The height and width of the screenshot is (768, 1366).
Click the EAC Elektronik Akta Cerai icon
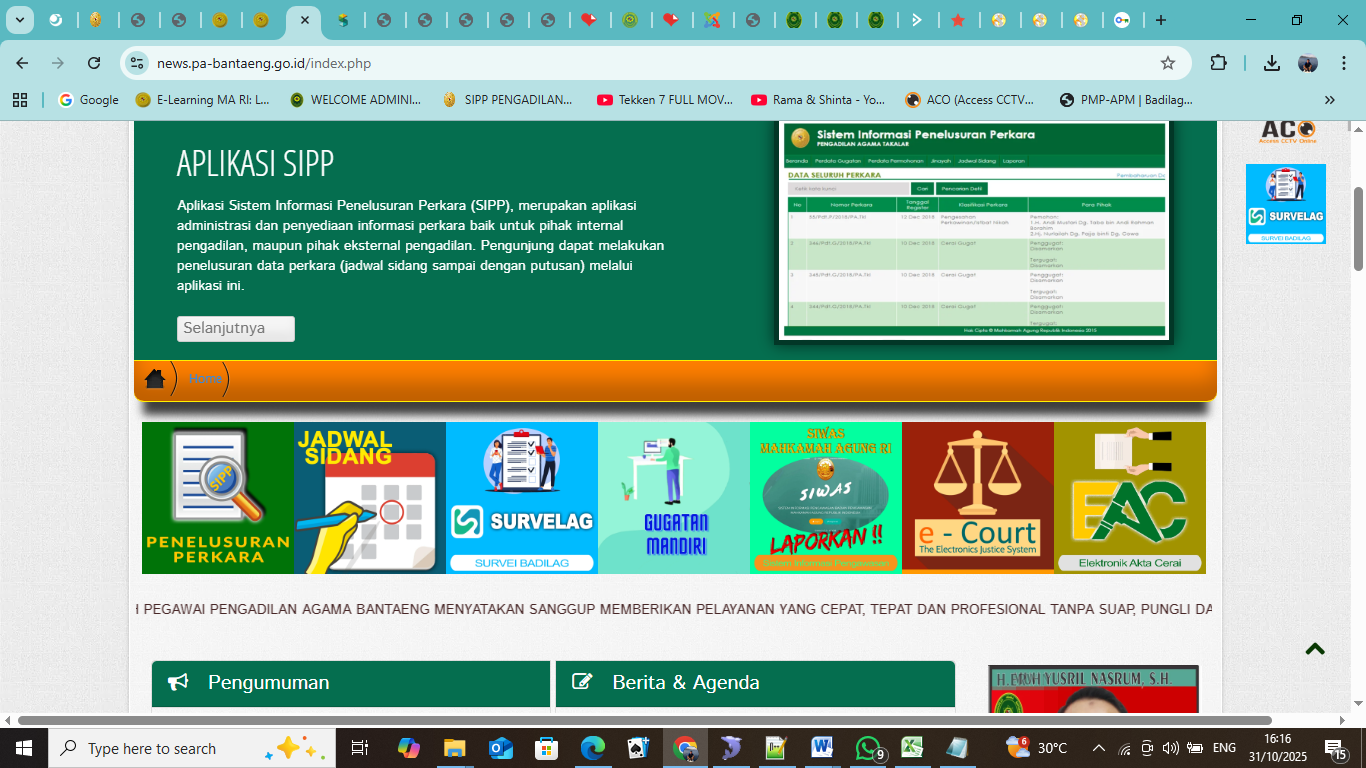click(x=1130, y=498)
